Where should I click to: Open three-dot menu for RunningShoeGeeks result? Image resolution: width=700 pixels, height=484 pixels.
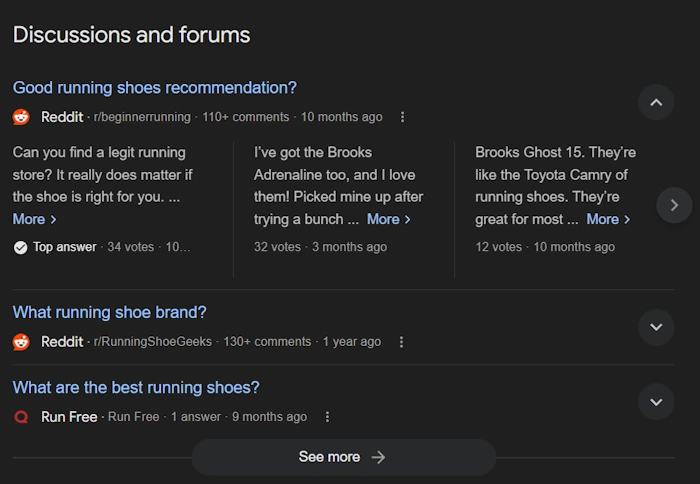click(401, 342)
